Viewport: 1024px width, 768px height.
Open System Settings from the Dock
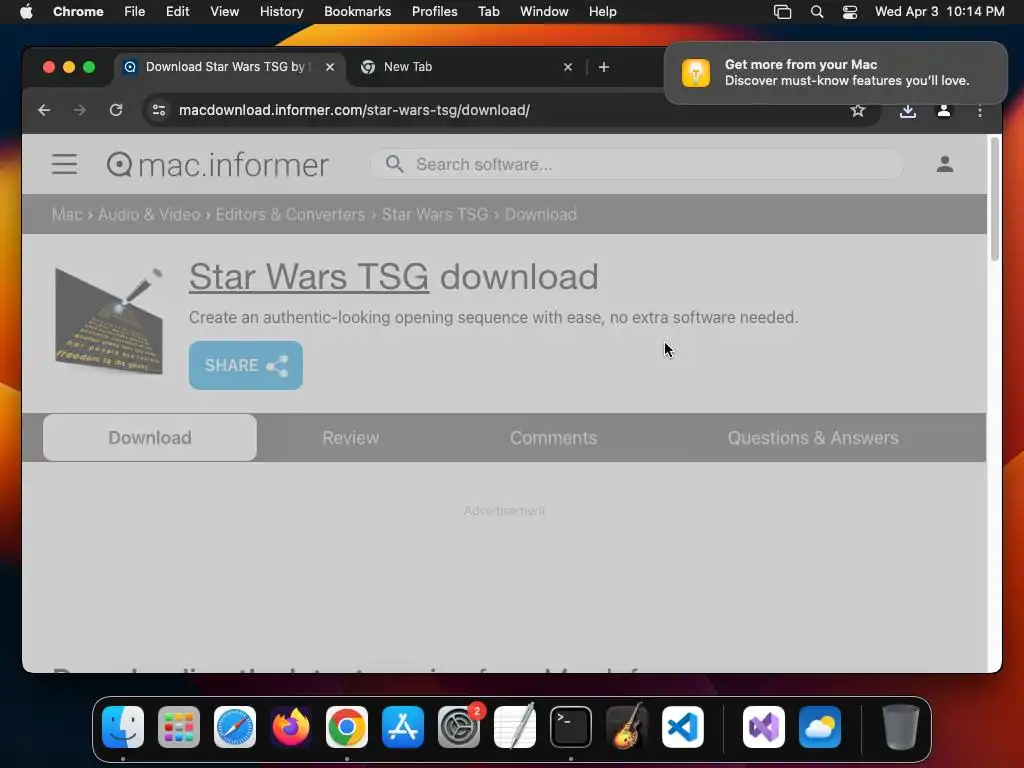pyautogui.click(x=459, y=727)
